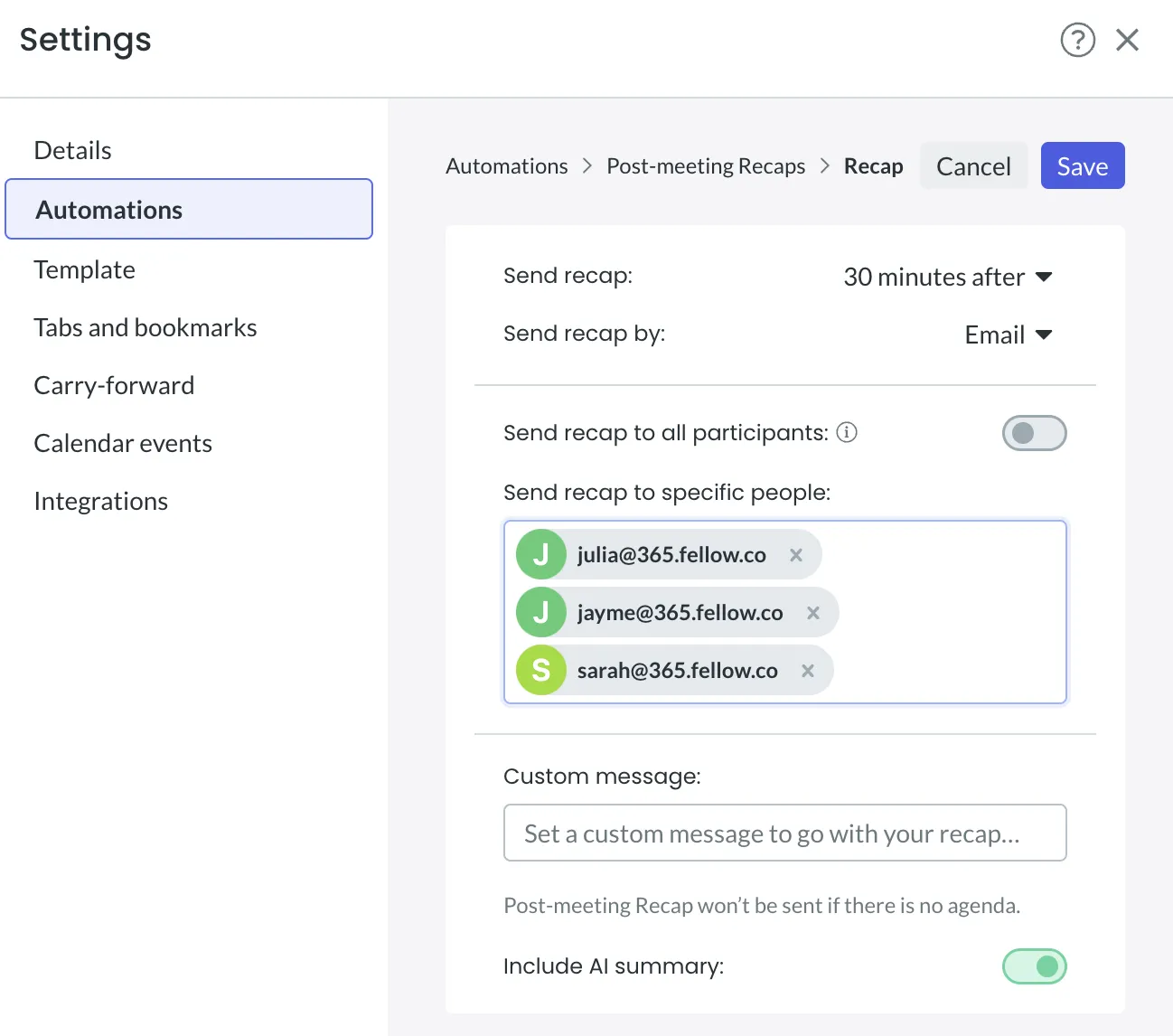The width and height of the screenshot is (1173, 1036).
Task: Go to the Template settings section
Action: click(85, 269)
